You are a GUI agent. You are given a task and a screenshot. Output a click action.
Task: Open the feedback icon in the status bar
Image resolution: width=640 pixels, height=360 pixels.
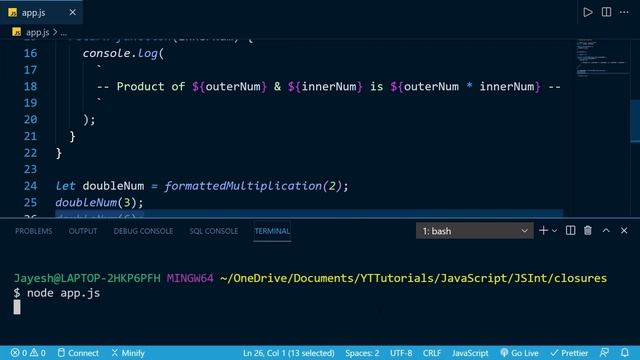click(x=604, y=353)
